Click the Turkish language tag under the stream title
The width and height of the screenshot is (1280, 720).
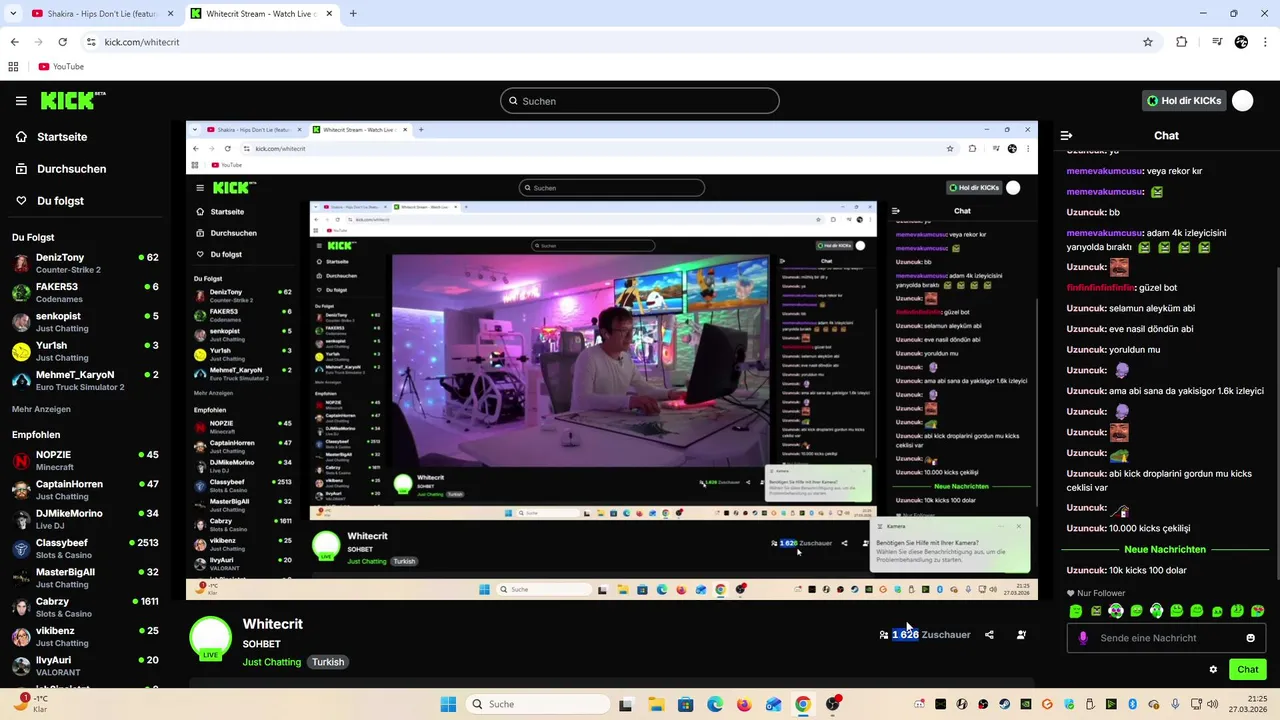tap(328, 662)
